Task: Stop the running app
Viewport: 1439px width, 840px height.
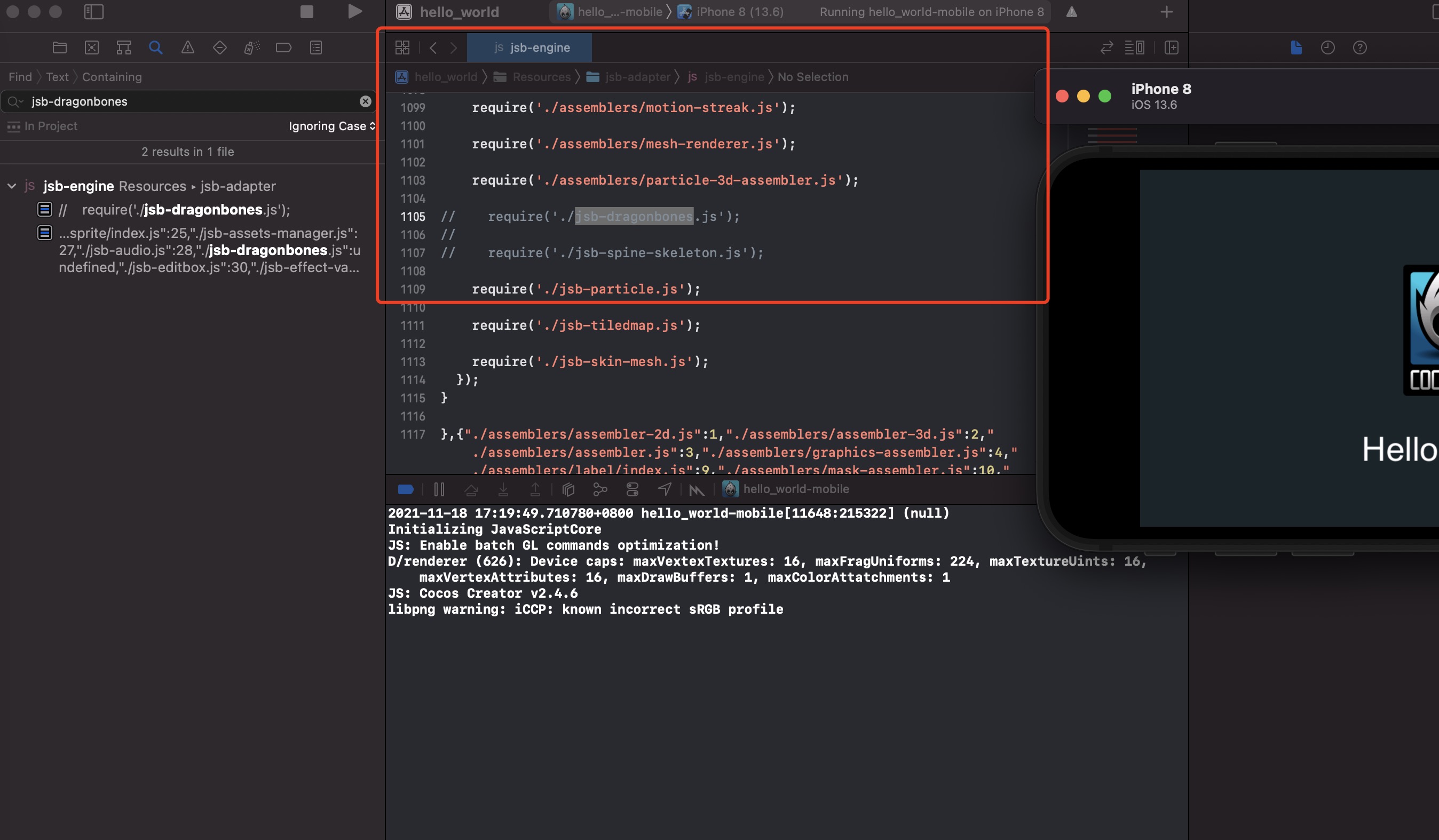Action: (307, 12)
